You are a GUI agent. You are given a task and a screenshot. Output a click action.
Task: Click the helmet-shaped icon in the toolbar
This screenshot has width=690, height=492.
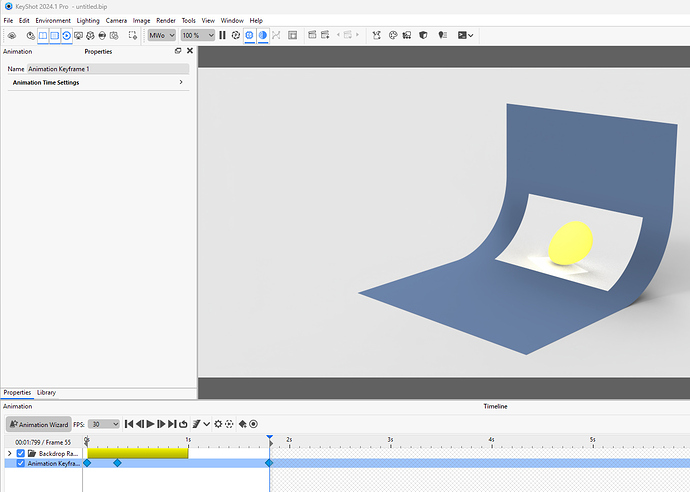click(102, 35)
